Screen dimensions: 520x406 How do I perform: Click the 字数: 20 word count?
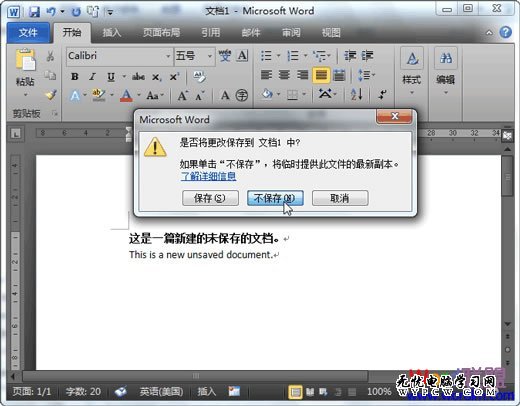(83, 391)
